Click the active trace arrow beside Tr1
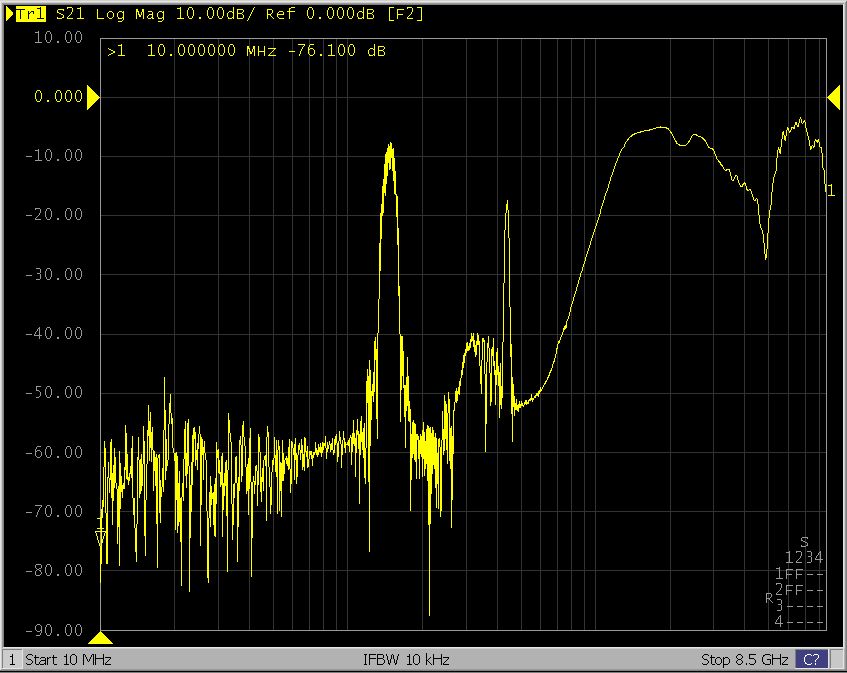847x673 pixels. (10, 14)
